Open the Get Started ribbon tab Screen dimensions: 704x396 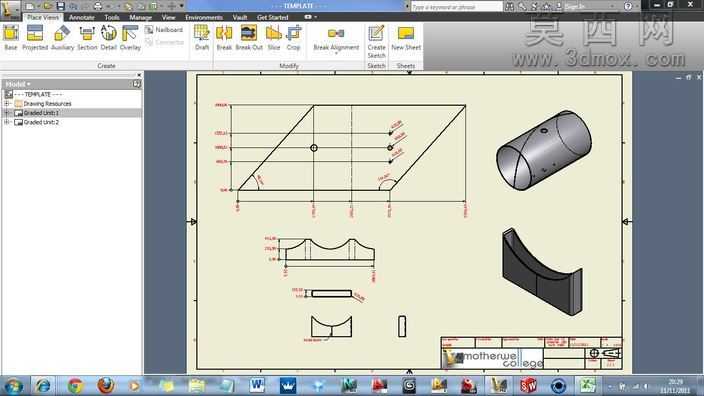point(273,17)
